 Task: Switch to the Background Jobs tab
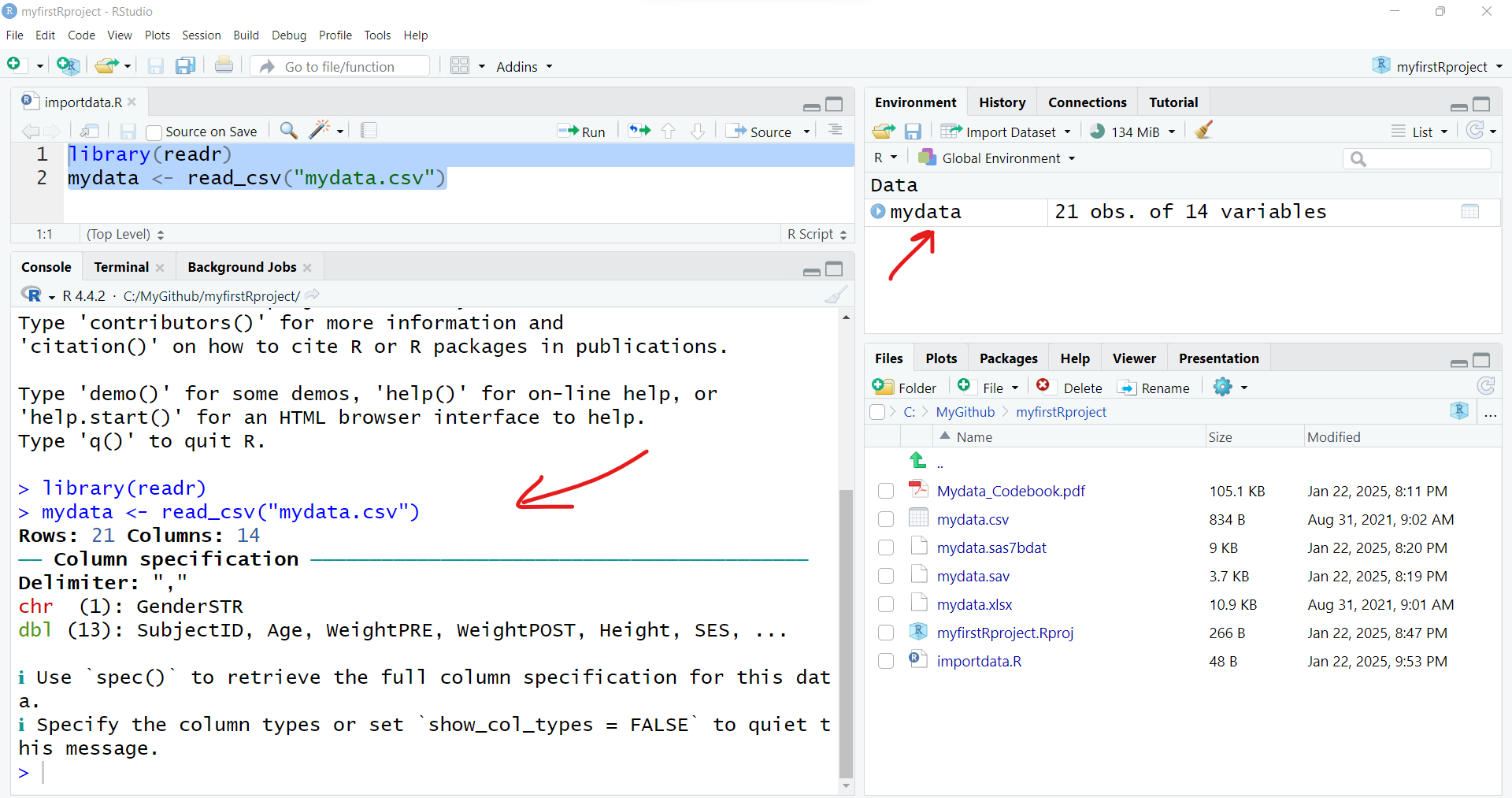point(242,267)
